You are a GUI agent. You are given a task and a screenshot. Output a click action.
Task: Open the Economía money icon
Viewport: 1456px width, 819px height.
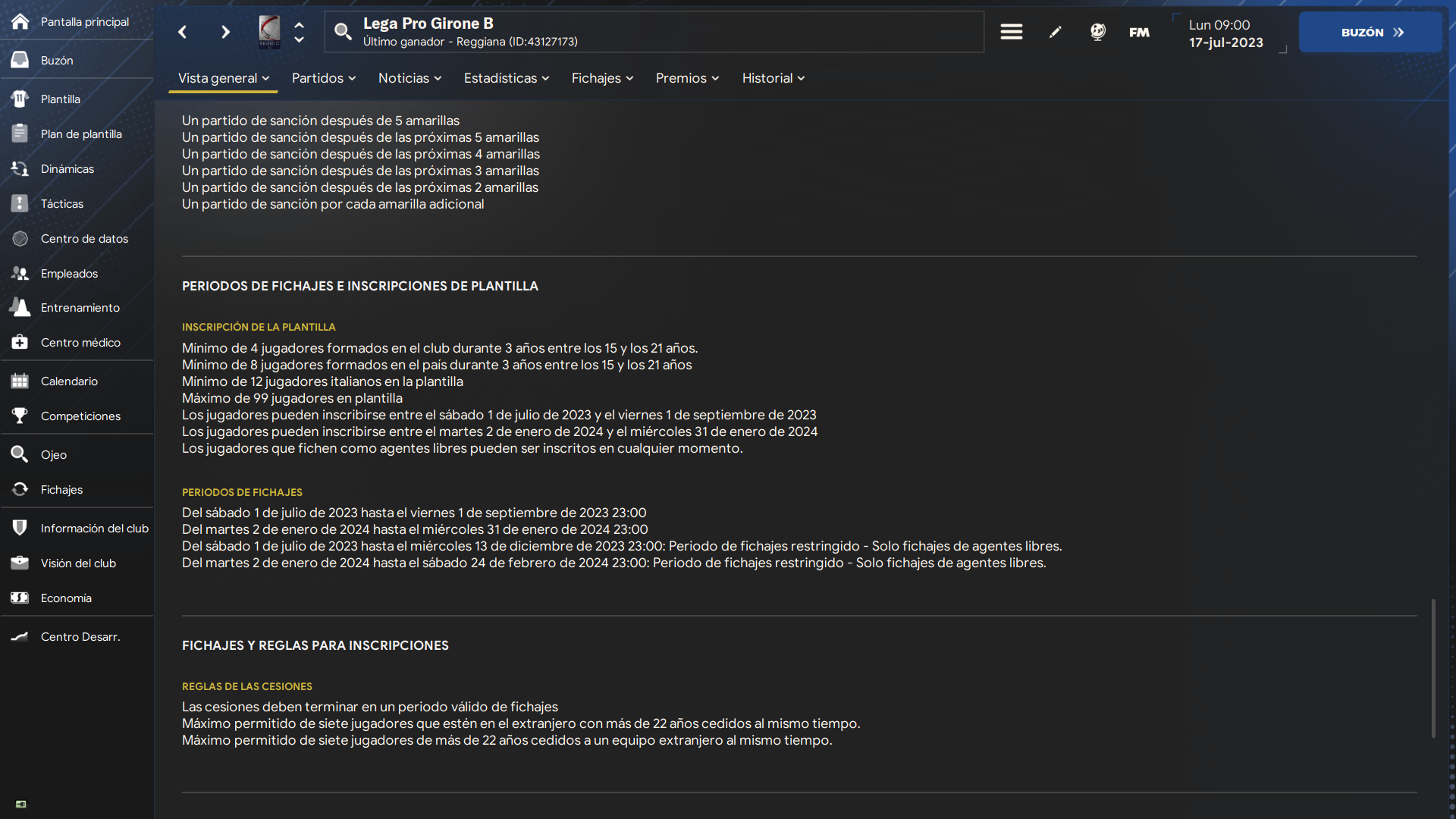20,598
